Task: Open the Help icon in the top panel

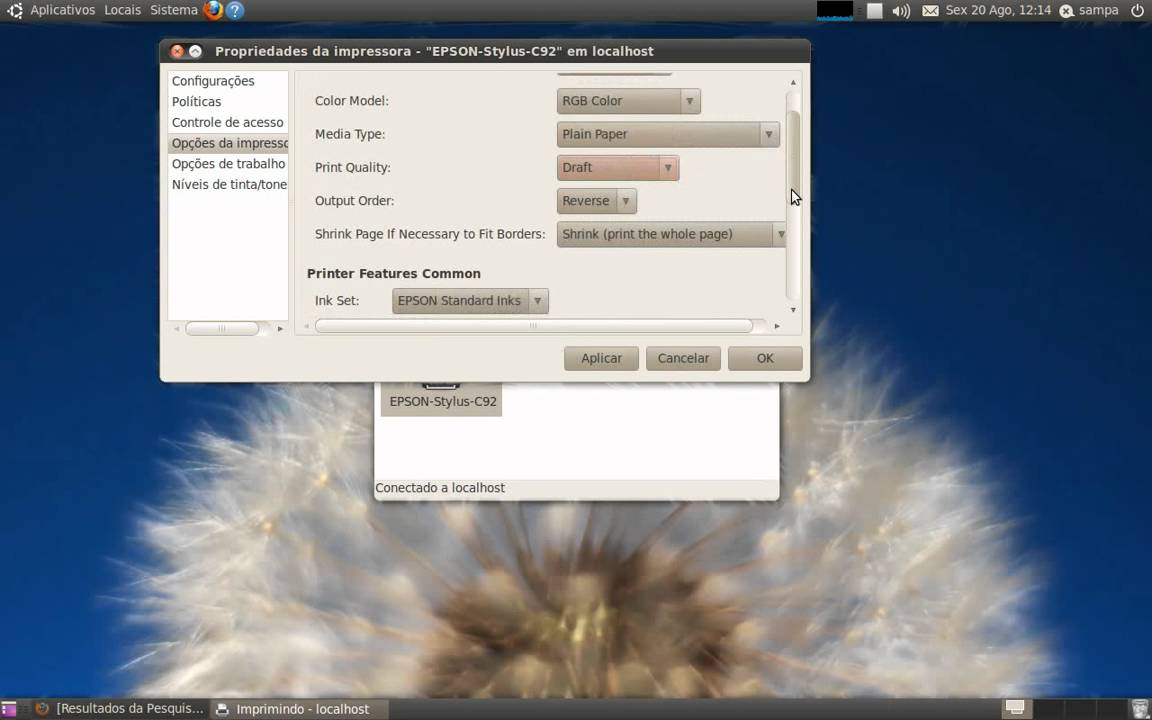Action: pos(234,10)
